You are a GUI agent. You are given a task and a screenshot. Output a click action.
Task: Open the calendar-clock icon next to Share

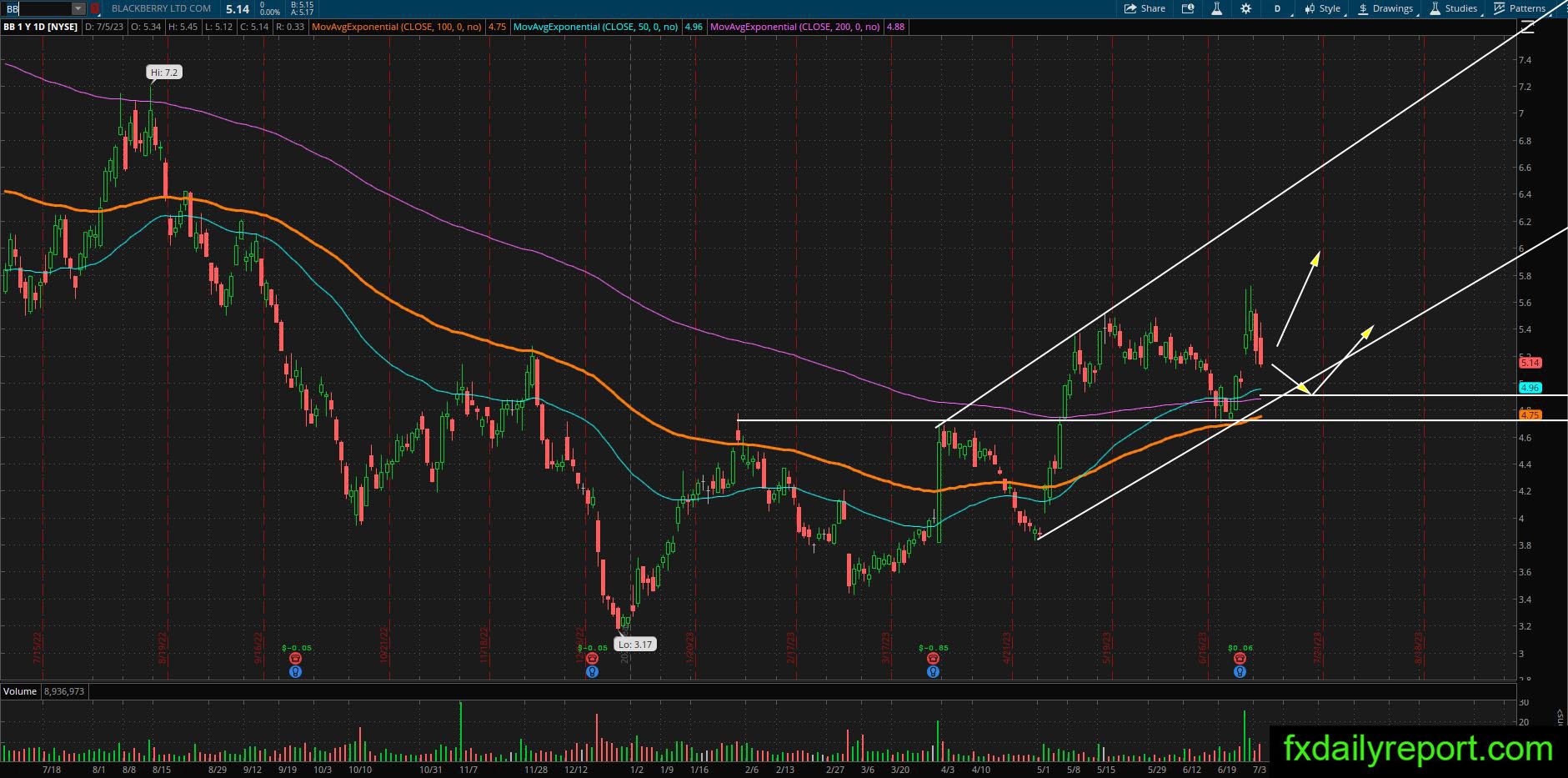tap(1188, 8)
